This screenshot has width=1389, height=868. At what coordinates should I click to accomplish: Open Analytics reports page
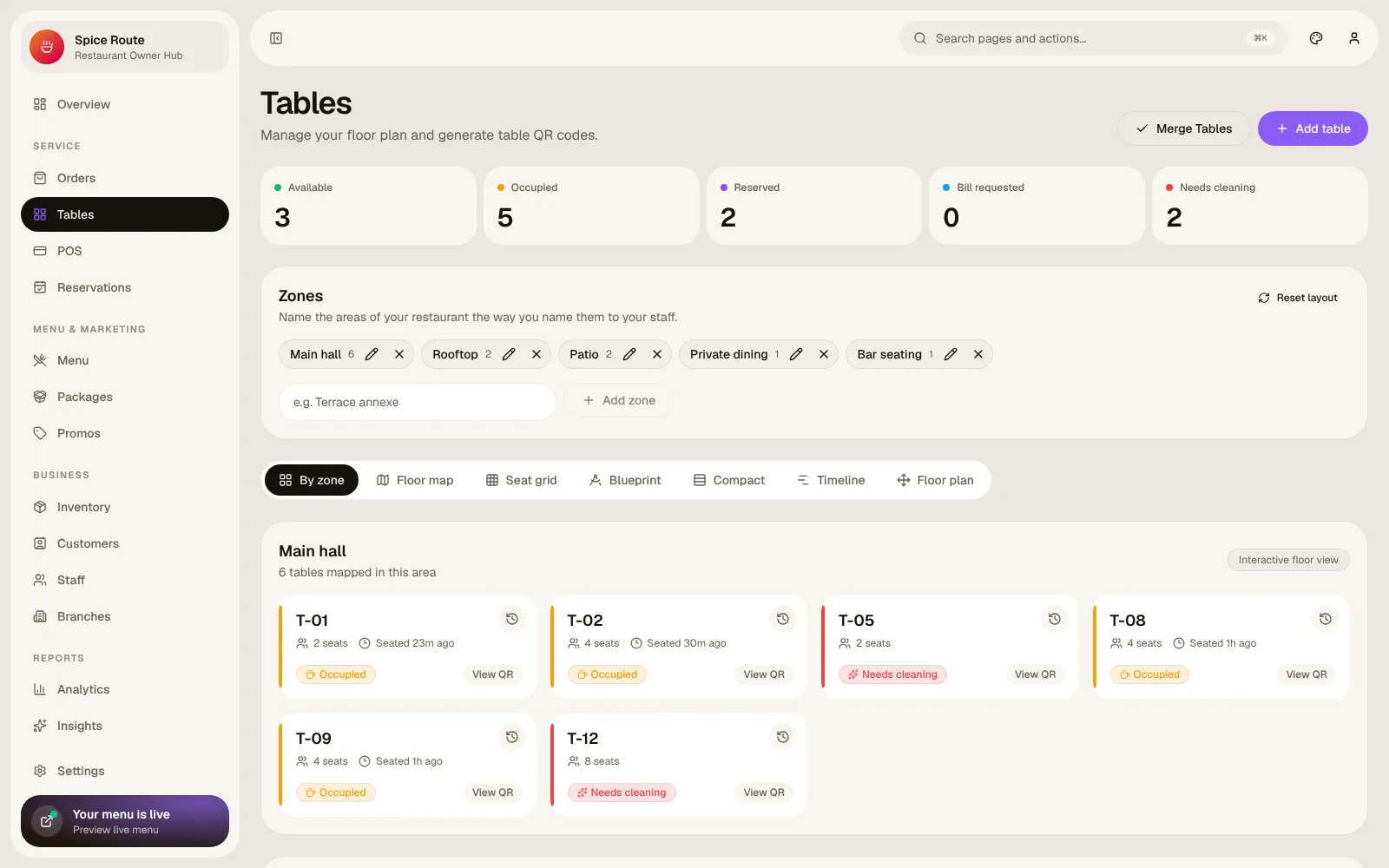point(125,689)
